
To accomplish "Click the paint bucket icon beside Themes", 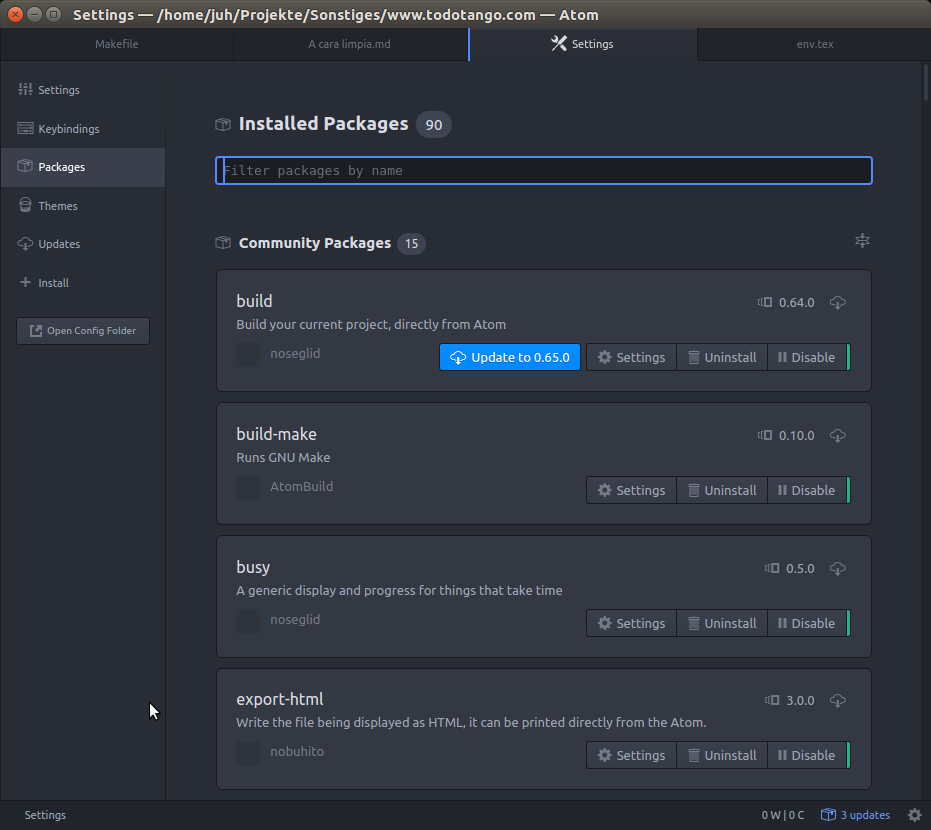I will [25, 205].
